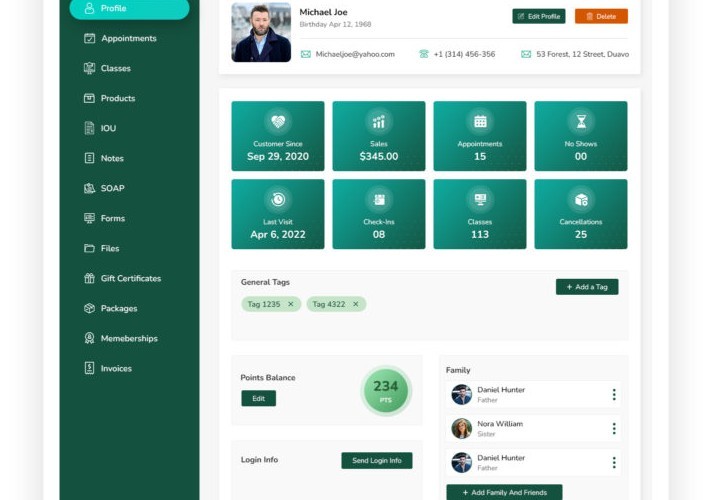
Task: Click the Packages box icon in sidebar
Action: (90, 308)
